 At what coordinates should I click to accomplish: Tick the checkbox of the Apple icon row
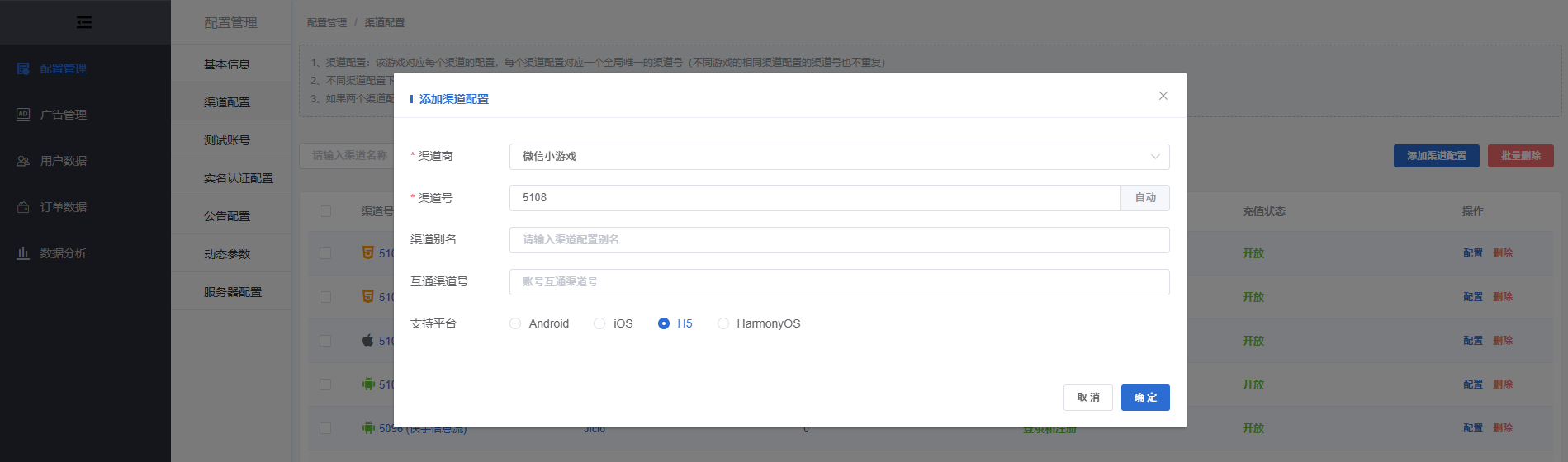325,341
